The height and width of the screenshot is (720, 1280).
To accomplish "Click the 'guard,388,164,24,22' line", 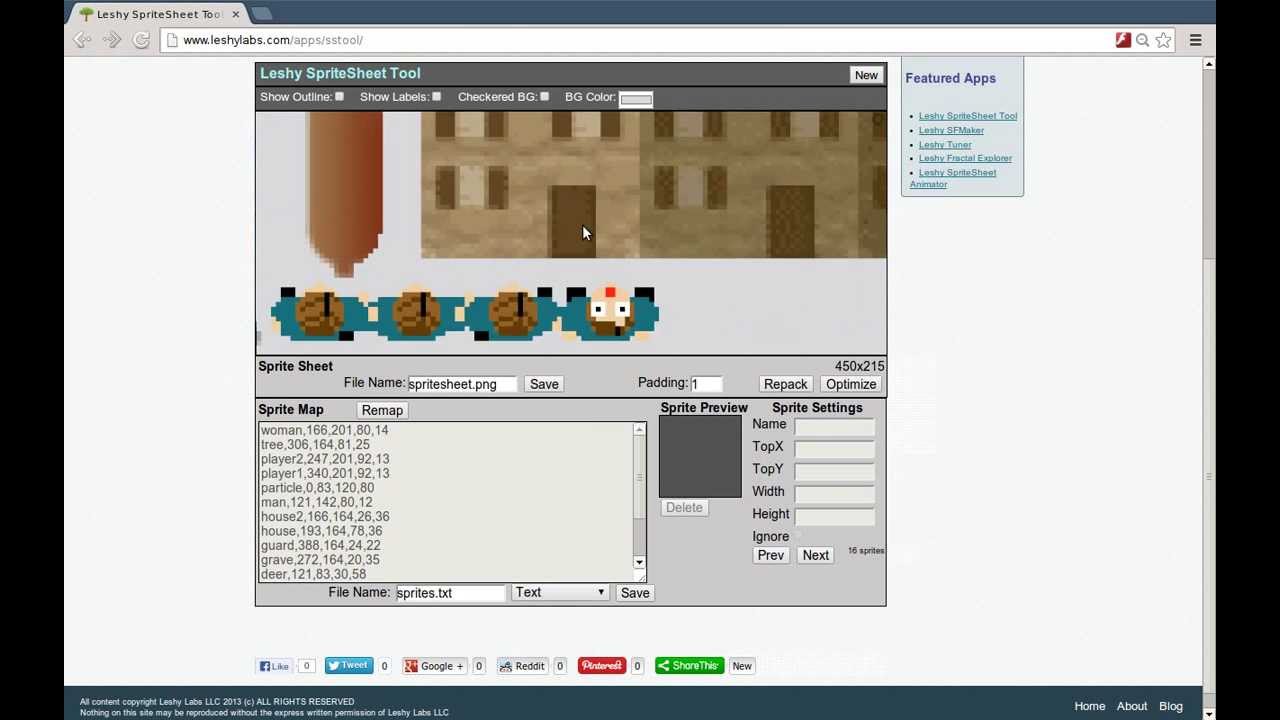I will point(320,546).
